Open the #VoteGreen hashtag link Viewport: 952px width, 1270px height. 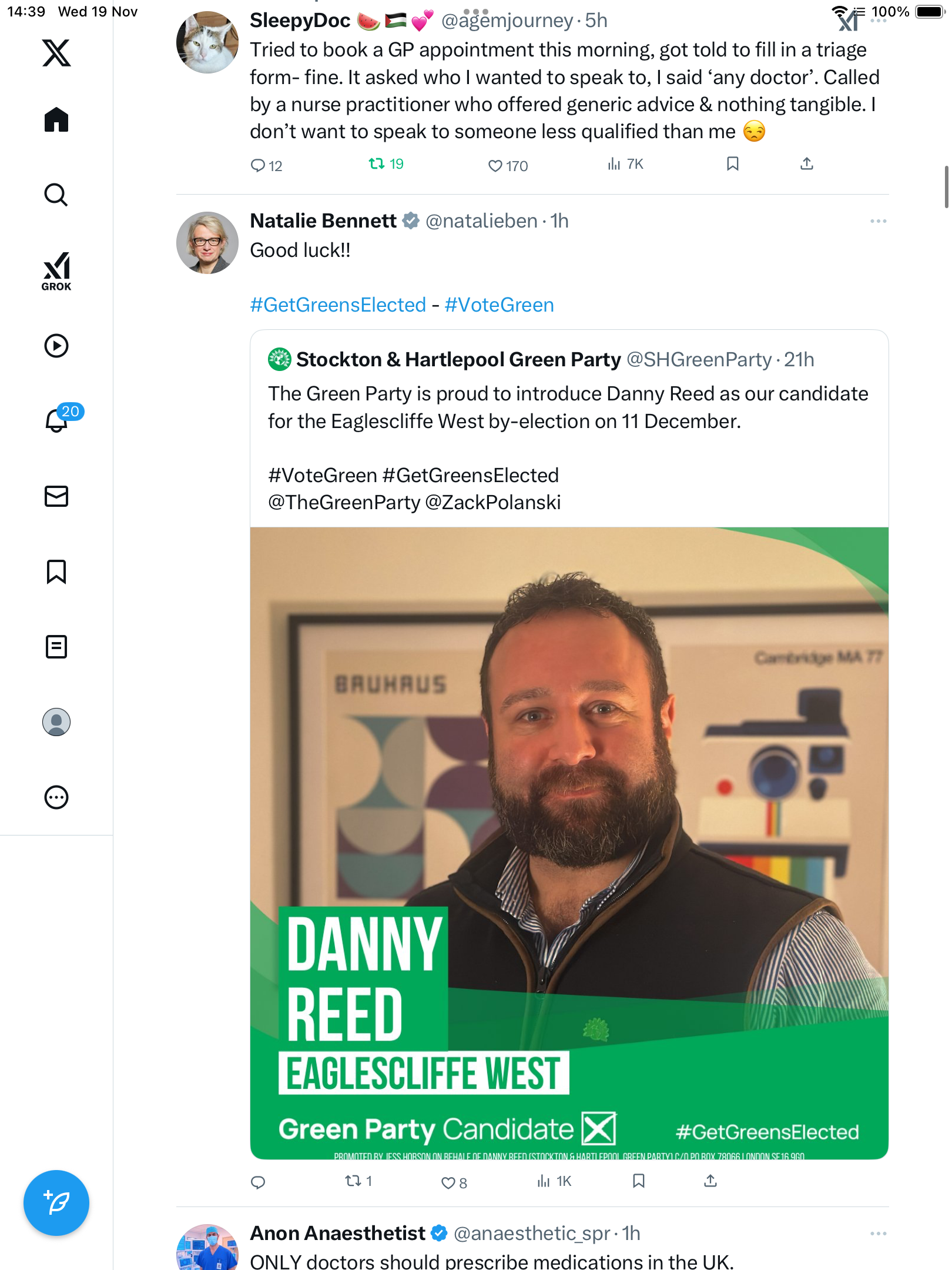499,305
